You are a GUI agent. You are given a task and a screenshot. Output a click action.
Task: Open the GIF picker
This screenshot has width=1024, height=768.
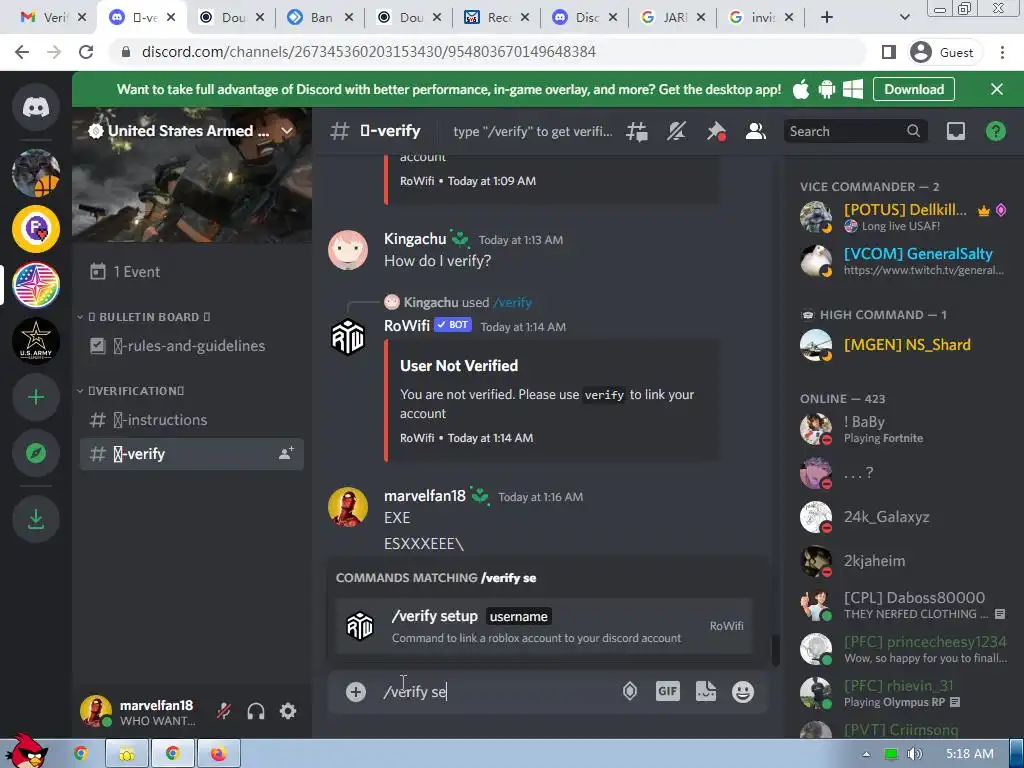667,691
